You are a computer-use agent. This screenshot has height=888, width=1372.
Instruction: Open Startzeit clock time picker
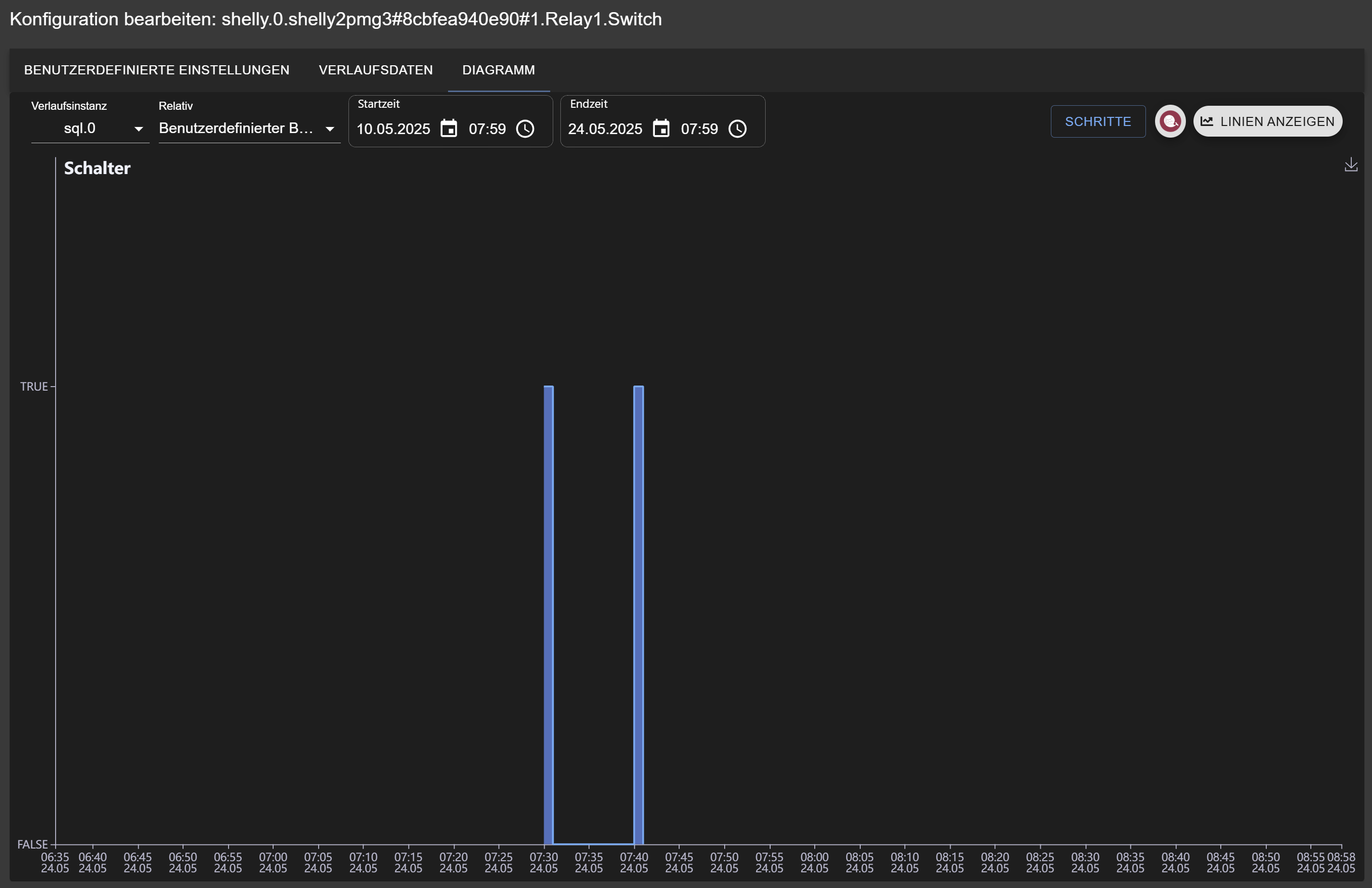[x=524, y=129]
